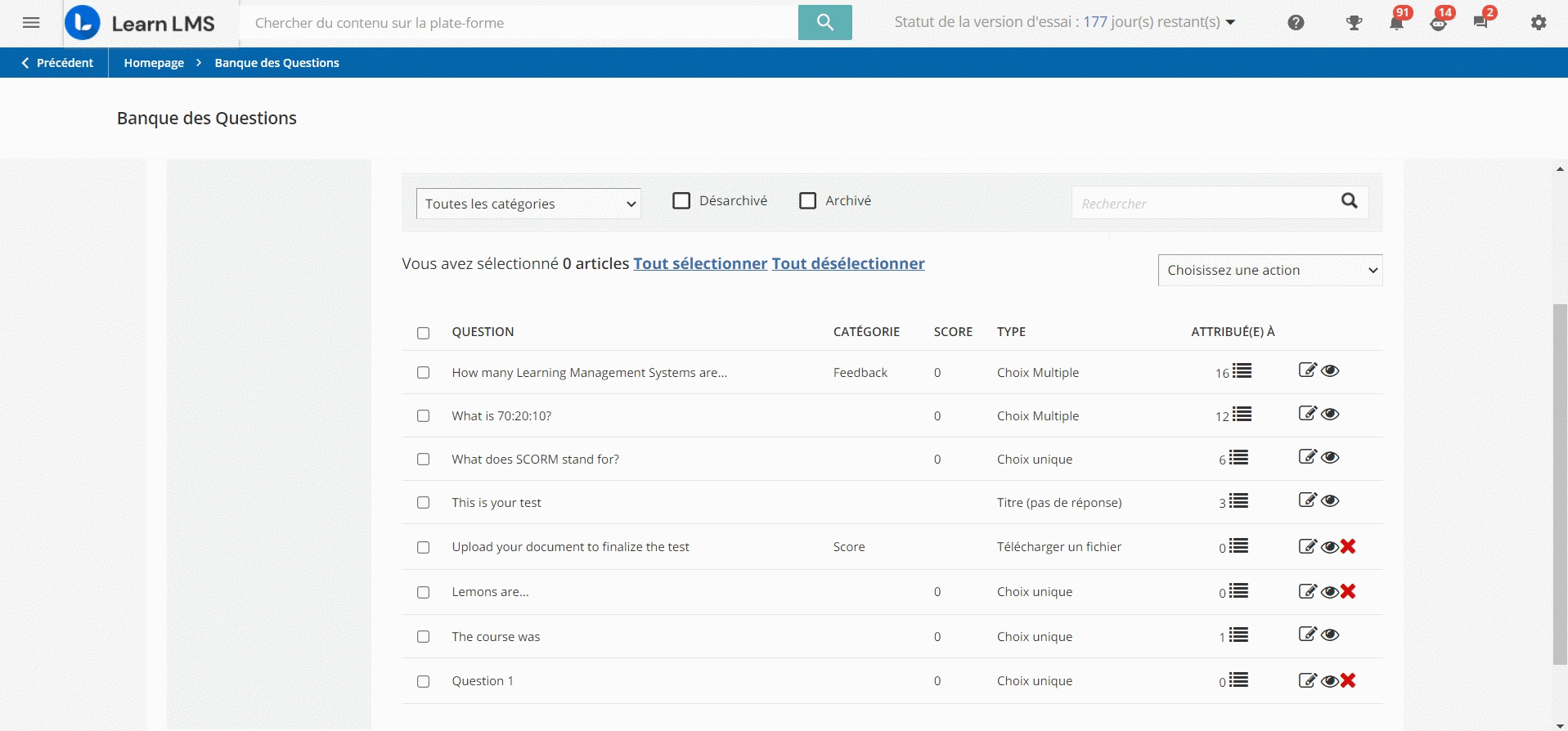The height and width of the screenshot is (731, 1568).
Task: Go back with Précédent
Action: (56, 63)
